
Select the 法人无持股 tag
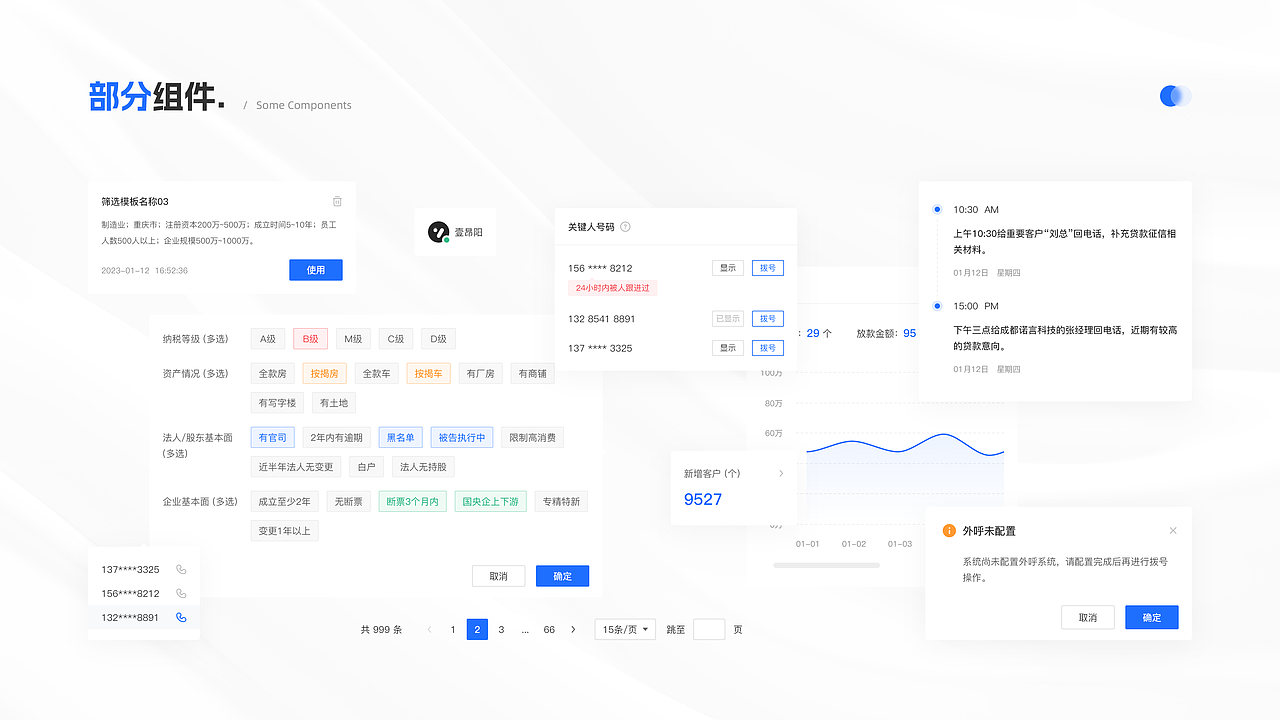423,467
